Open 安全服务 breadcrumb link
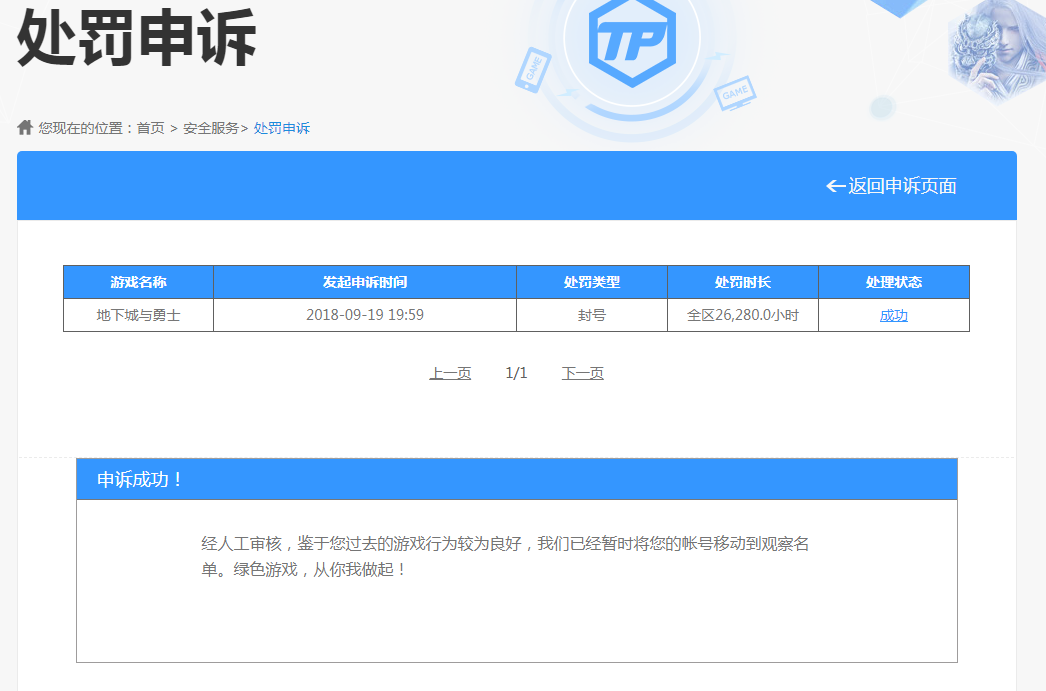Screen dimensions: 1046x691 coord(211,128)
